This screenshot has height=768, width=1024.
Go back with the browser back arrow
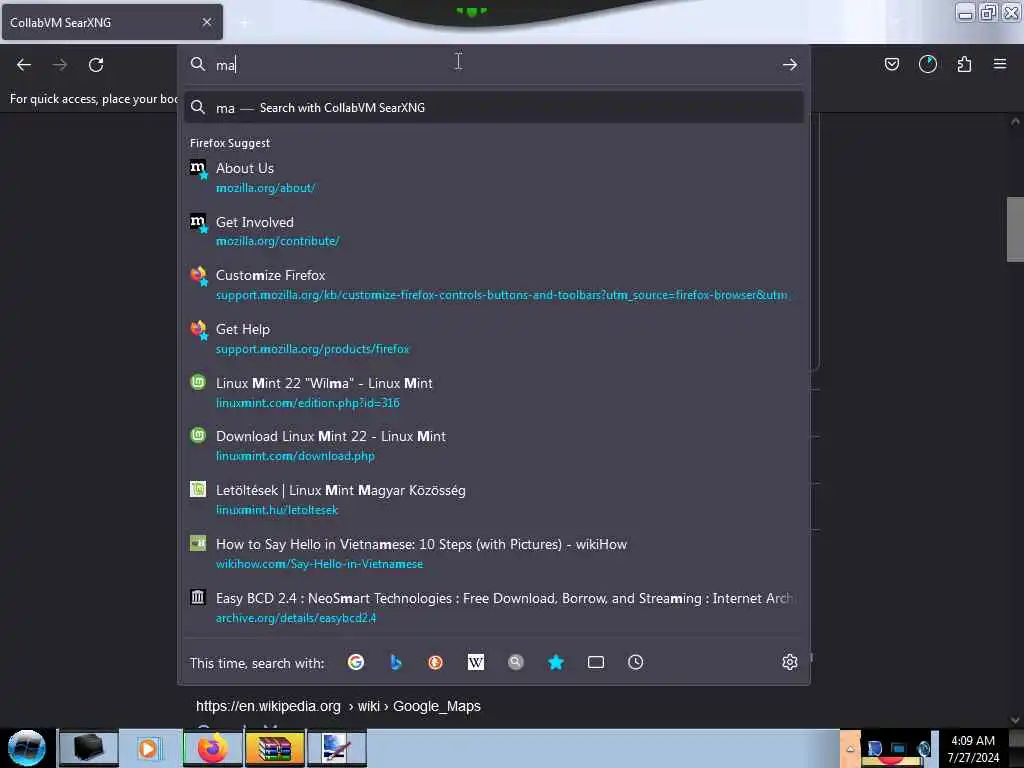(24, 65)
